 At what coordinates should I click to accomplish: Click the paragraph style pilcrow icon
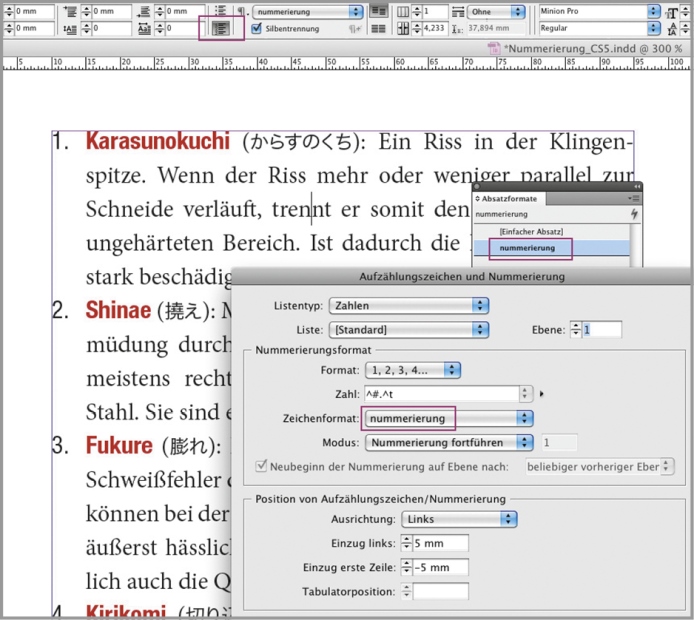(241, 12)
